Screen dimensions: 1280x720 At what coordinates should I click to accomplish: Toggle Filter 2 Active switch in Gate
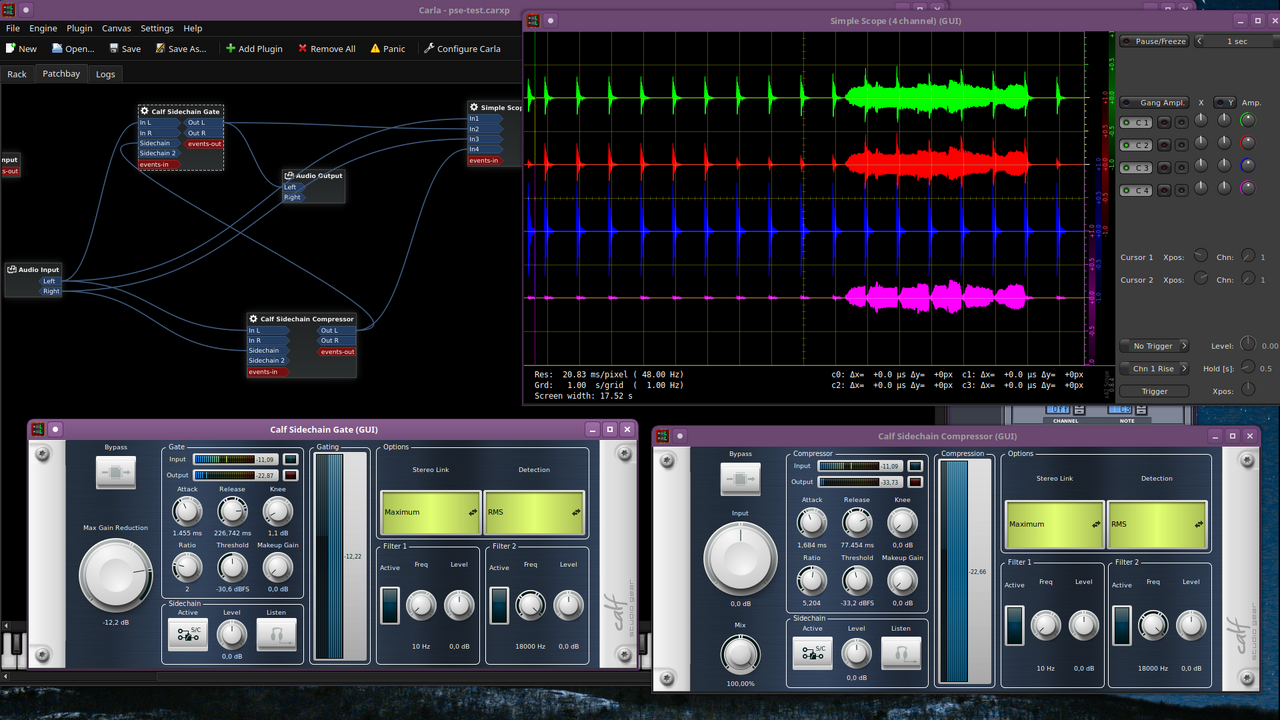500,605
